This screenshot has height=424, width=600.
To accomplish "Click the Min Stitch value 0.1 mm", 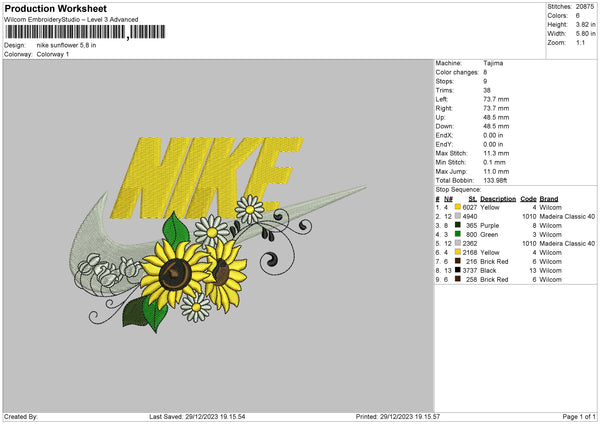I will point(494,162).
